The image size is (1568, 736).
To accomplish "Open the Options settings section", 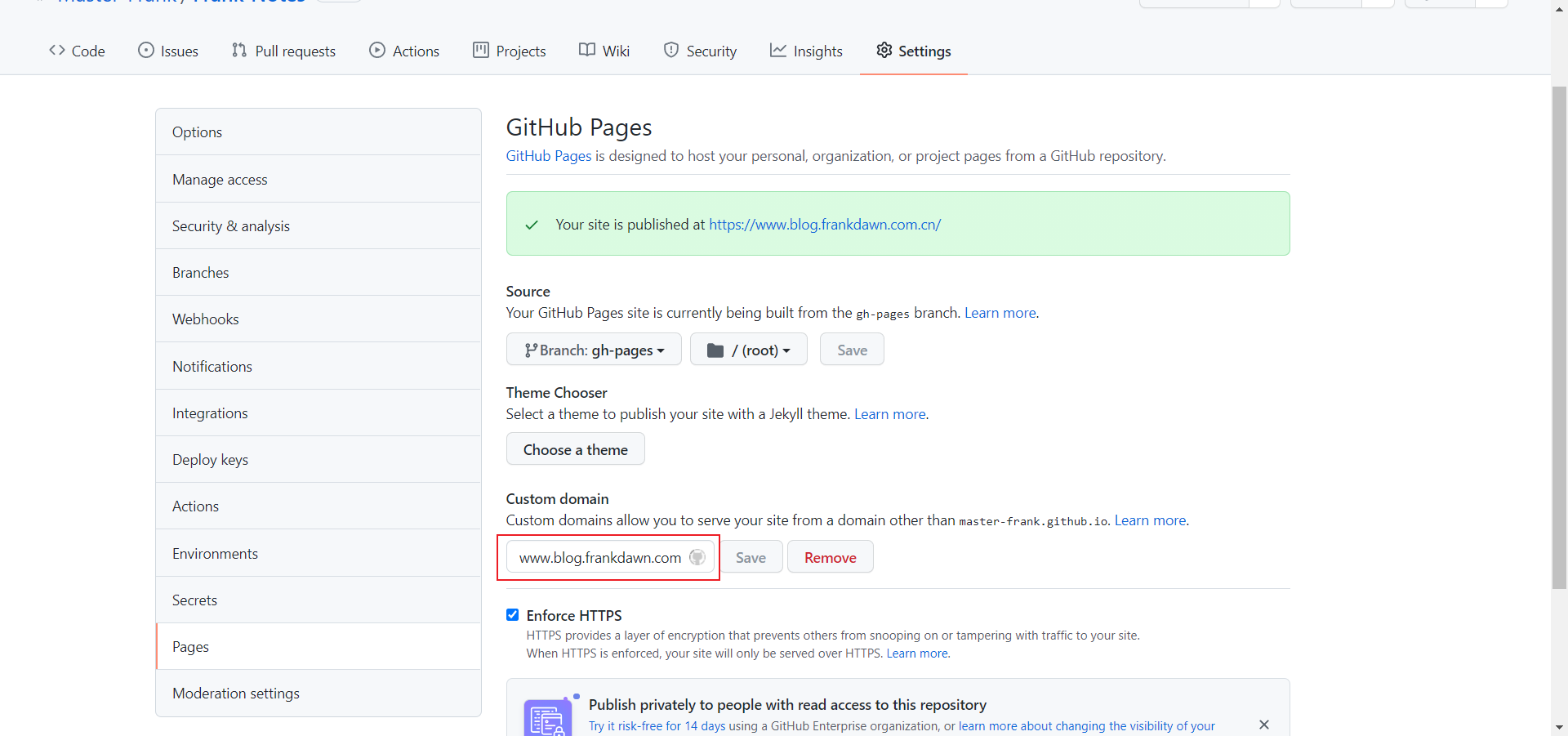I will (x=318, y=132).
